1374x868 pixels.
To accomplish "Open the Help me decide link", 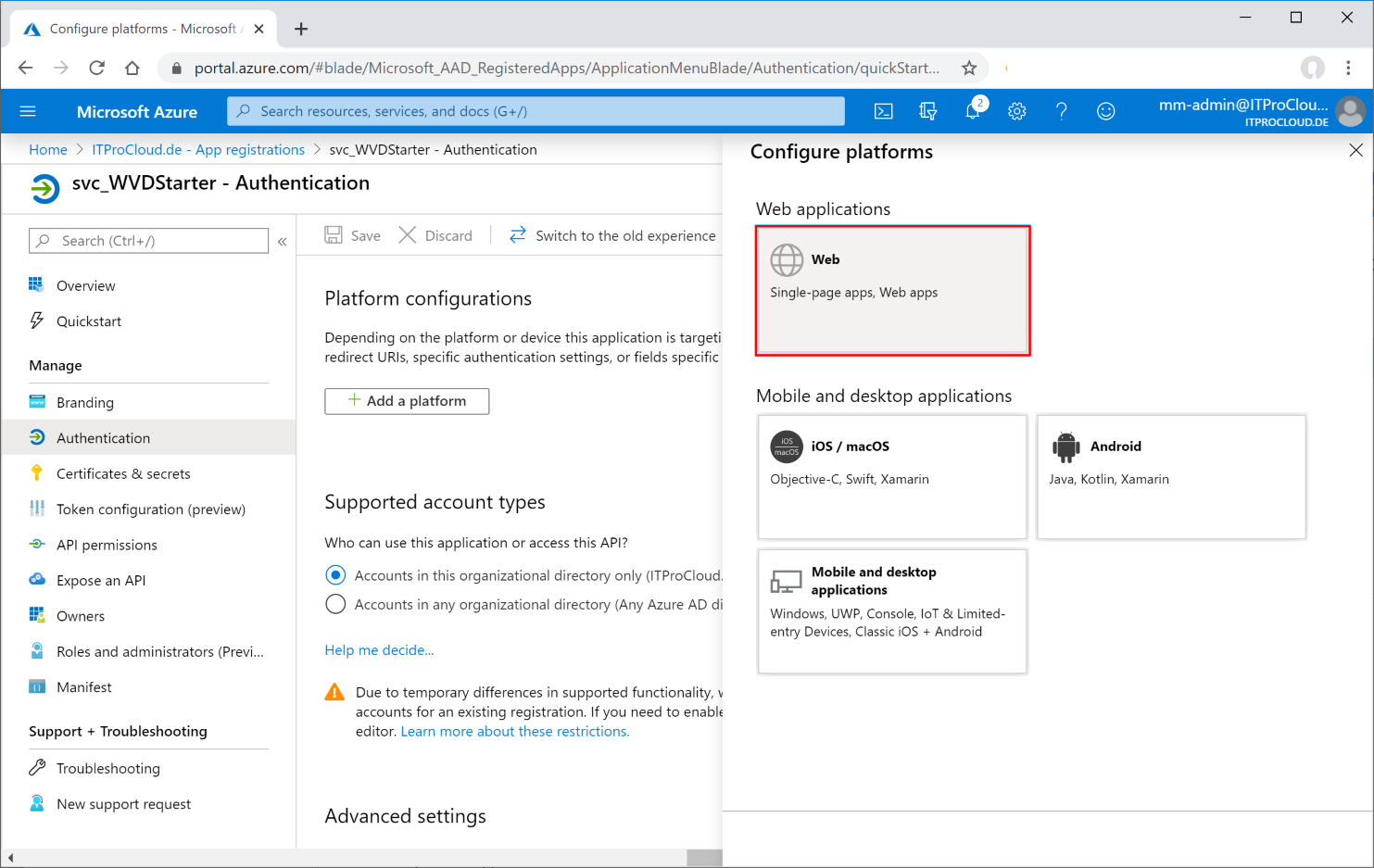I will pyautogui.click(x=379, y=650).
